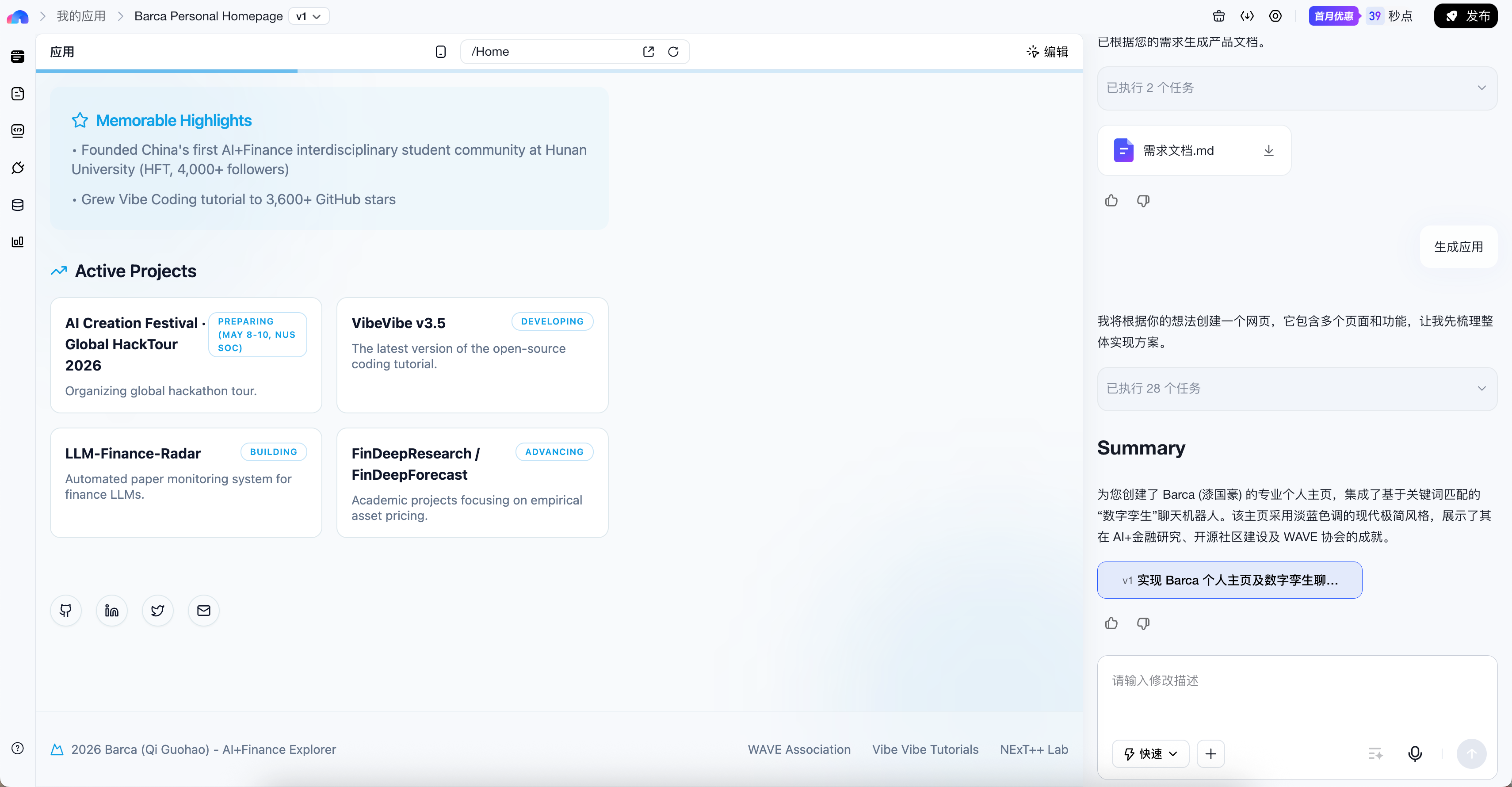The width and height of the screenshot is (1512, 787).
Task: Click the email envelope icon
Action: pos(204,610)
